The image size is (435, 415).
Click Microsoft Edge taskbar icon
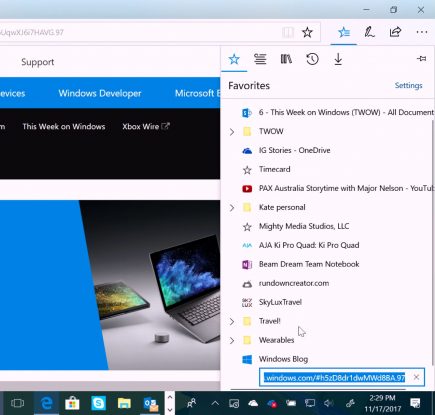point(46,403)
